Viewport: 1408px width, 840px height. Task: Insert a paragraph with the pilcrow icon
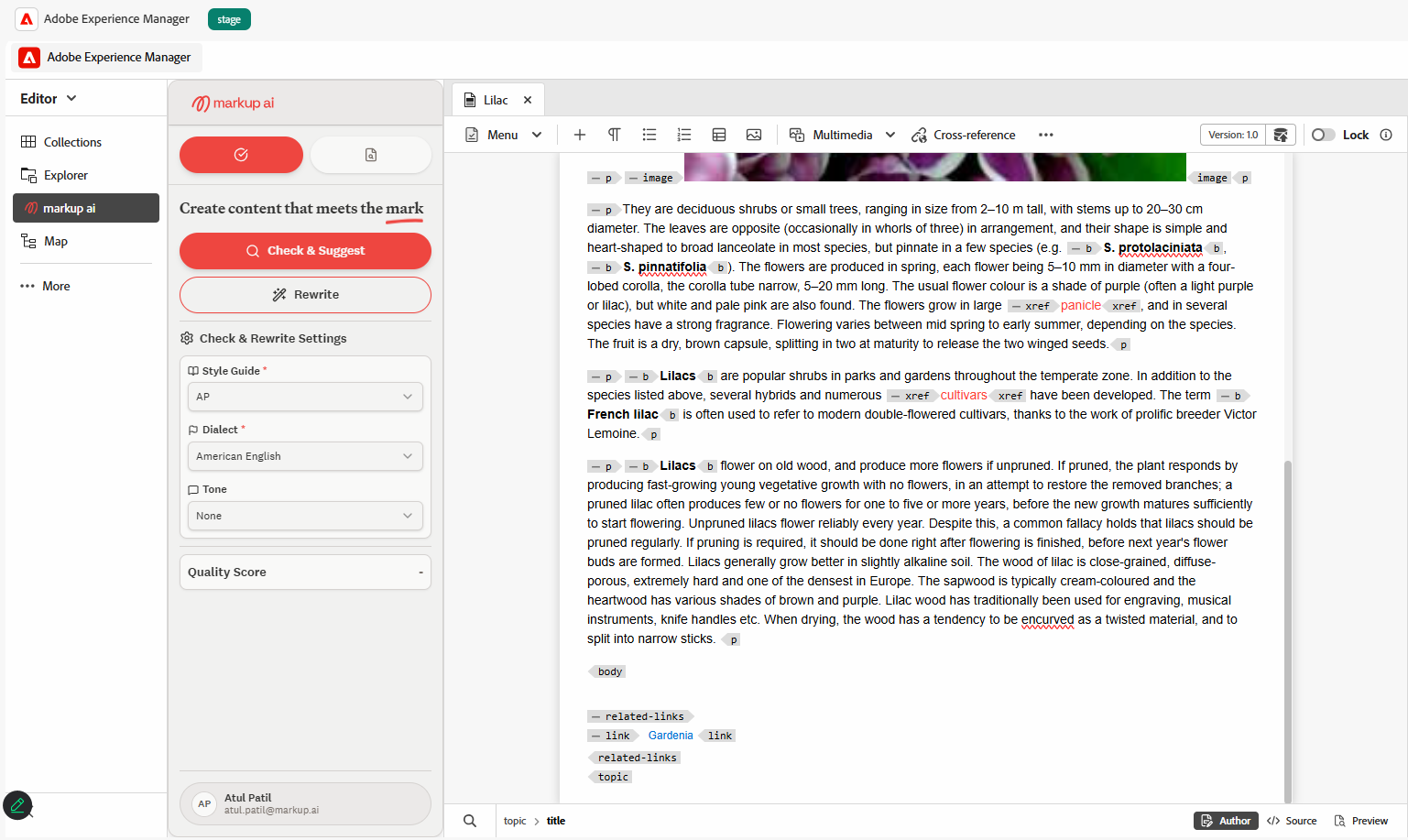coord(615,135)
